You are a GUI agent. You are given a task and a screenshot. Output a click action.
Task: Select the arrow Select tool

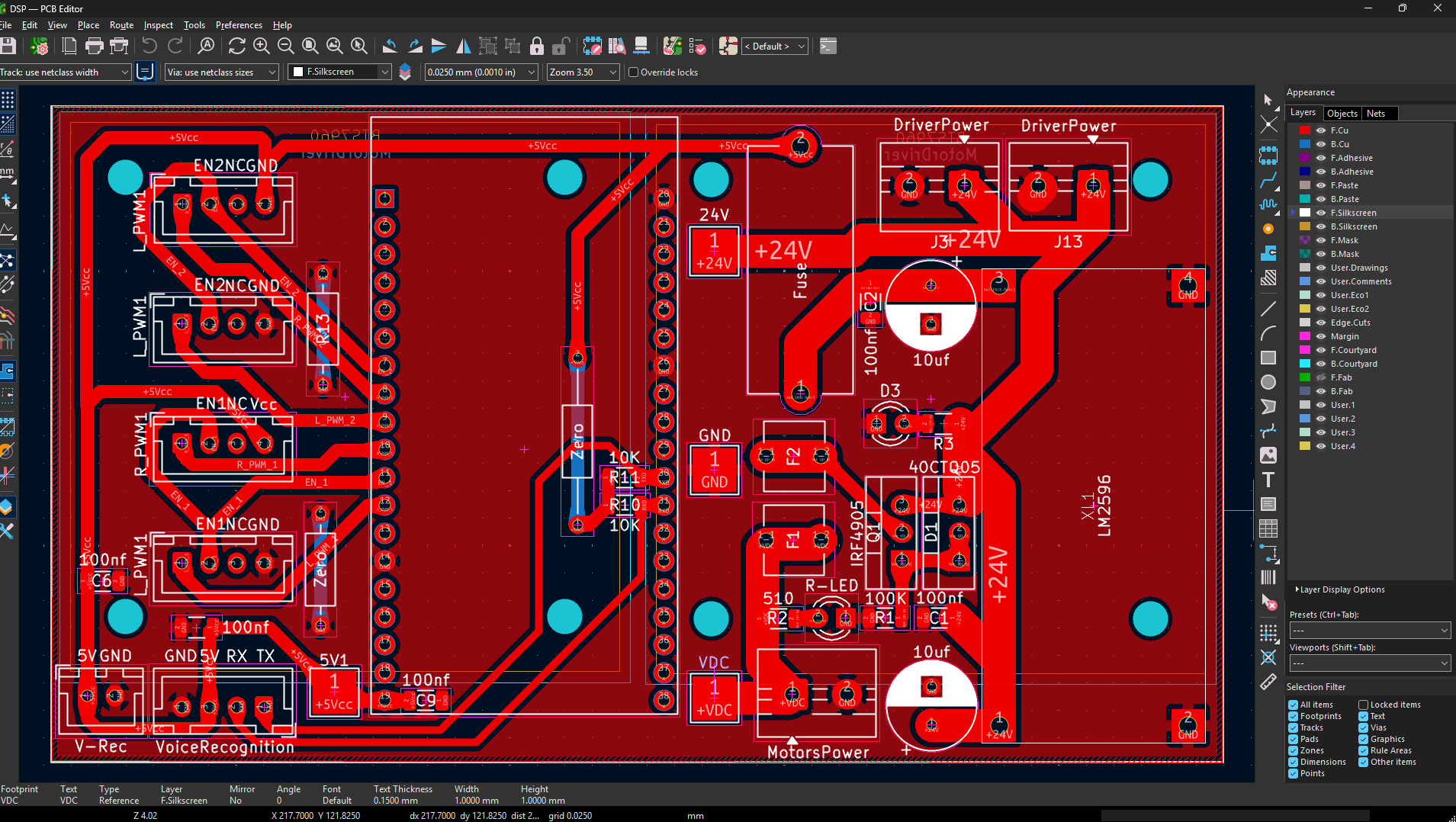coord(1268,100)
